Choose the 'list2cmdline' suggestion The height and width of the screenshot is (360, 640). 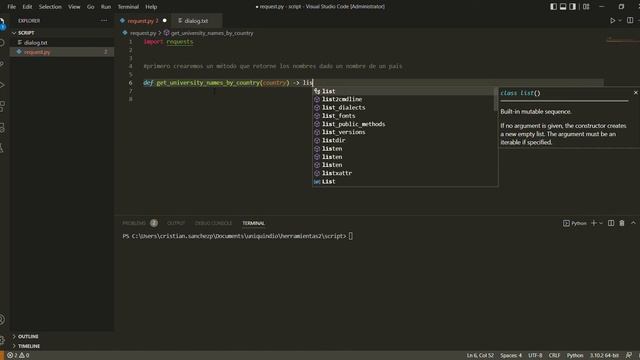pos(405,99)
